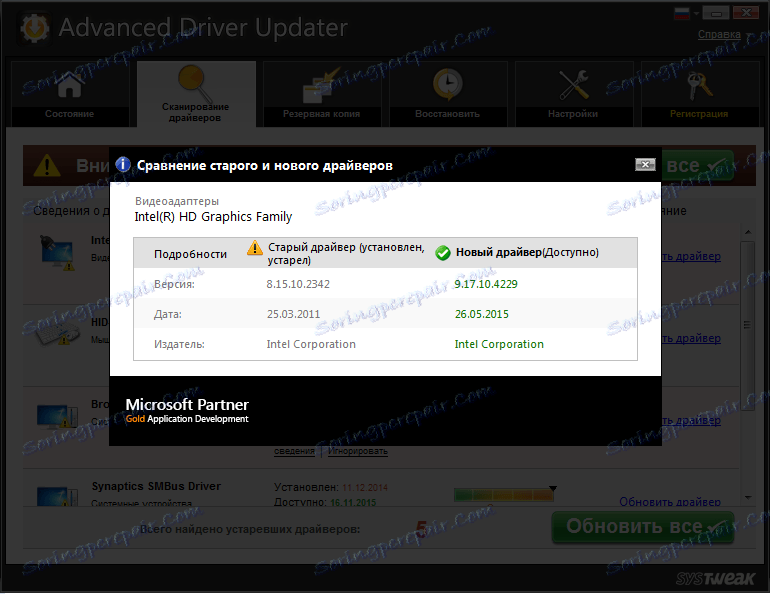Click the Synaptics SMBus Driver row name

(156, 486)
